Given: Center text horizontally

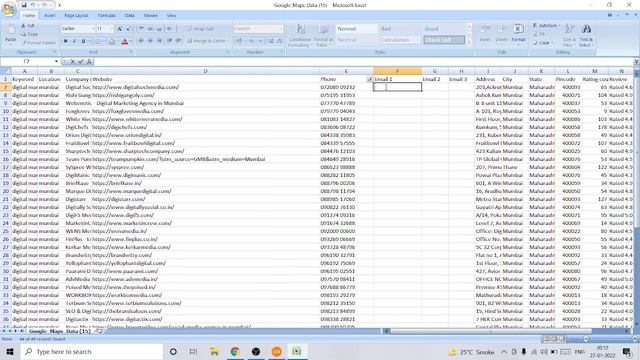Looking at the screenshot, I should tap(150, 41).
